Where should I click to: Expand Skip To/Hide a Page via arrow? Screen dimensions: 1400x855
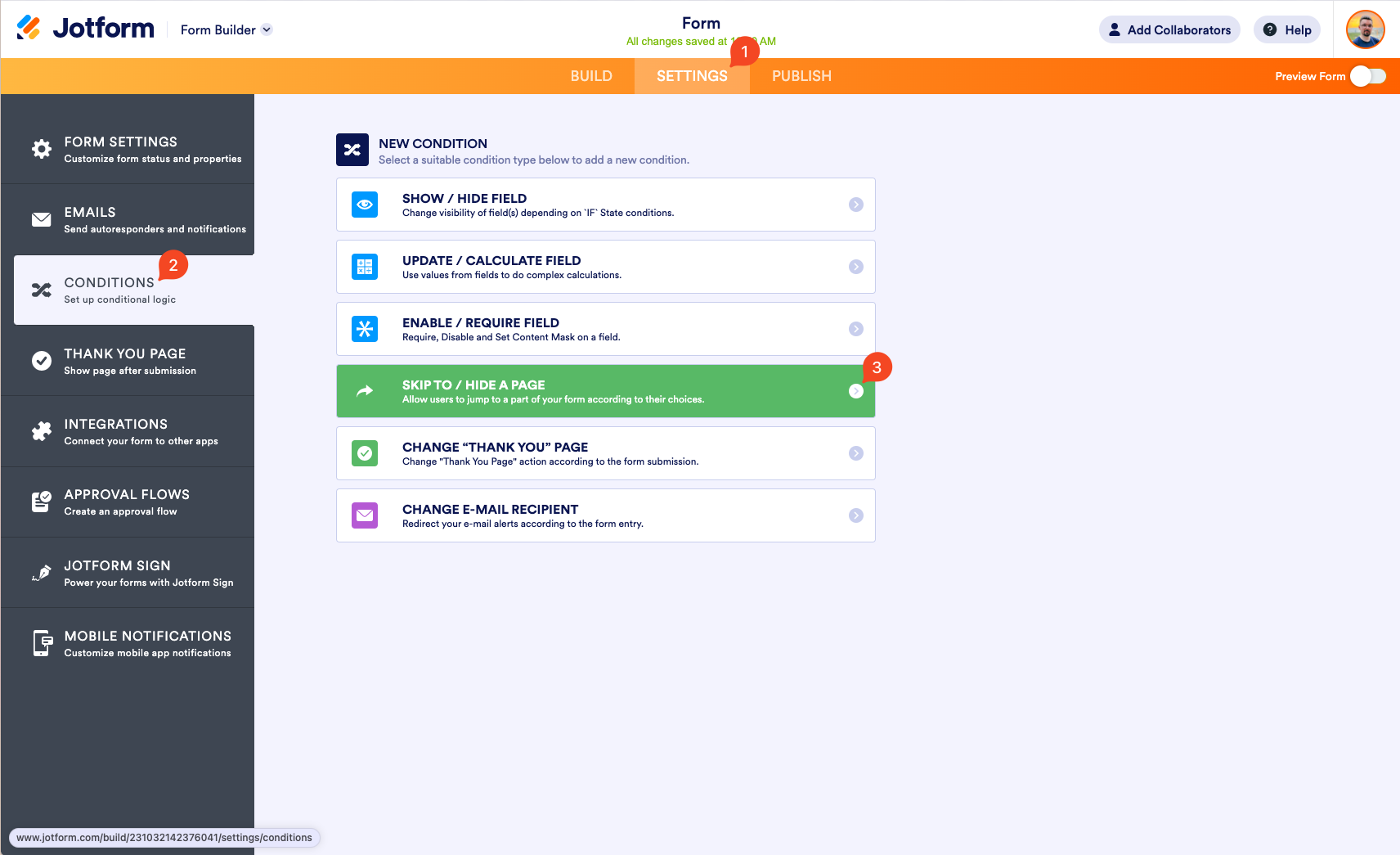coord(856,391)
